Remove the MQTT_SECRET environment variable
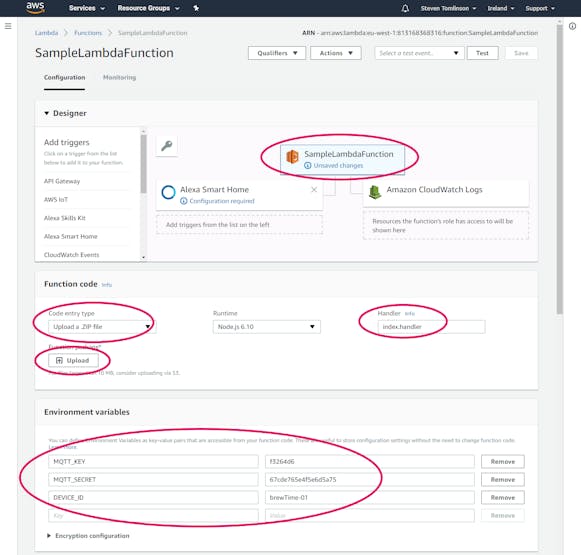Viewport: 581px width, 555px height. 503,480
